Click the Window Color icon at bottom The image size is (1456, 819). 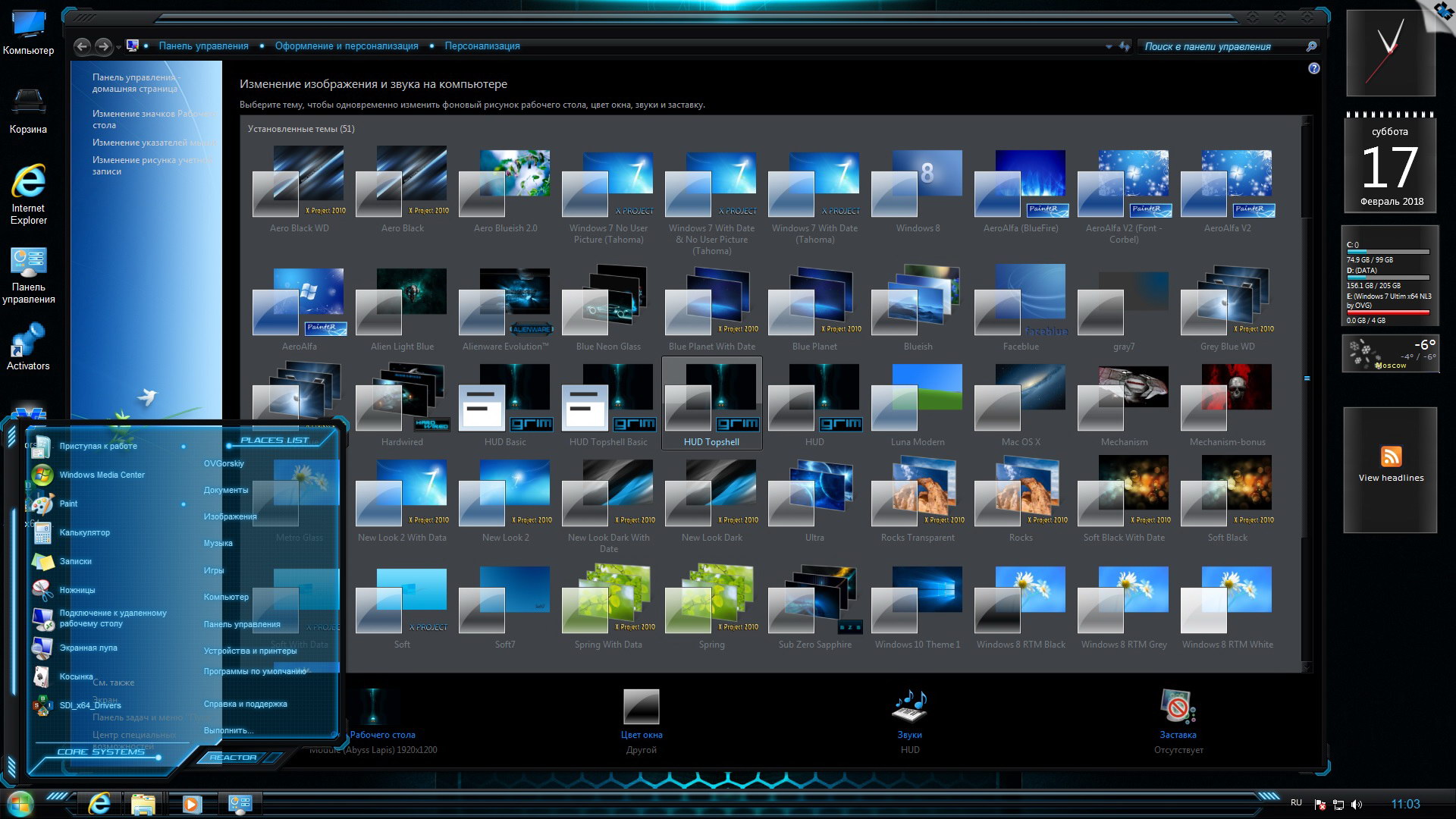pos(642,707)
